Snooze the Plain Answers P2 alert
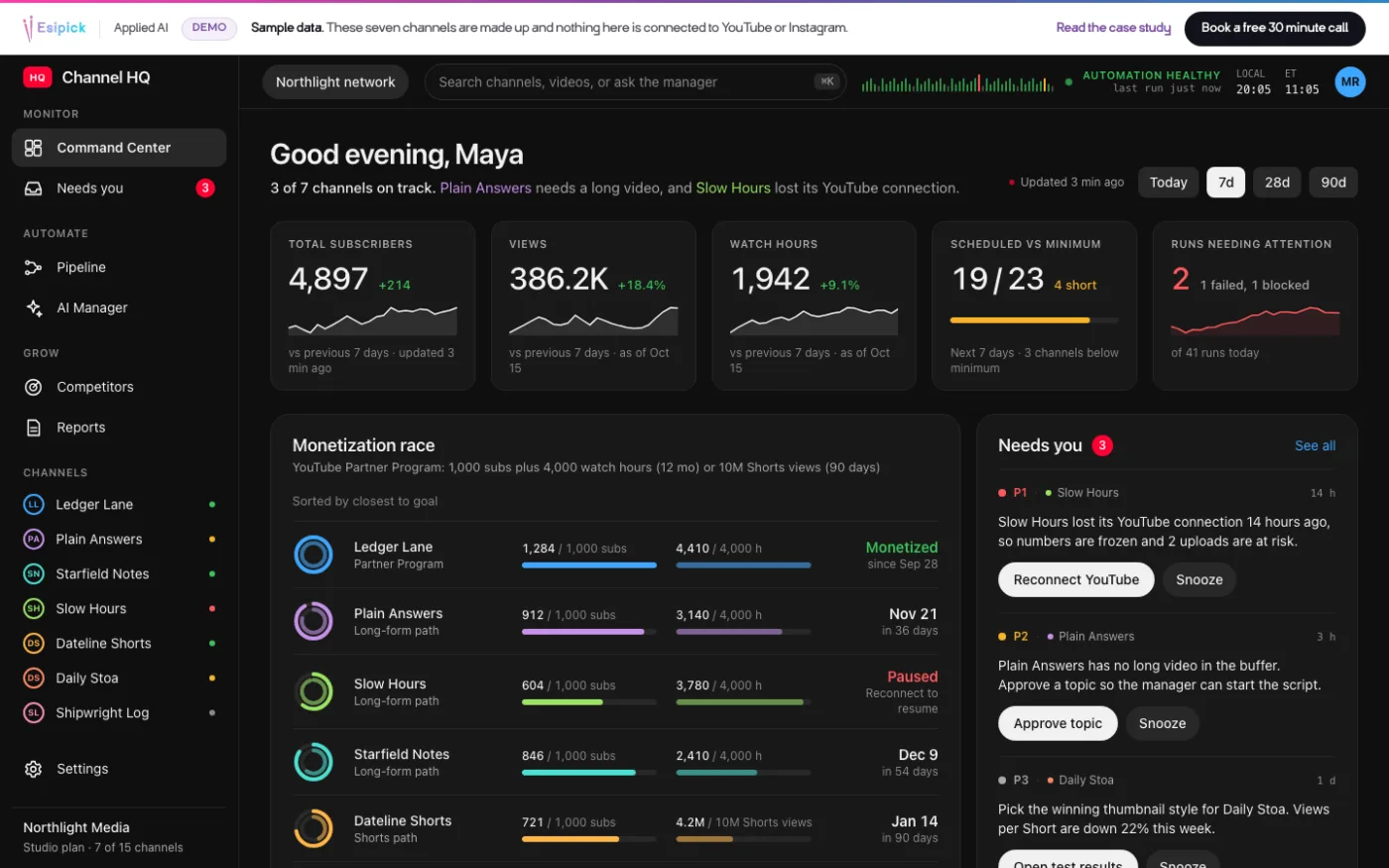 click(x=1162, y=724)
